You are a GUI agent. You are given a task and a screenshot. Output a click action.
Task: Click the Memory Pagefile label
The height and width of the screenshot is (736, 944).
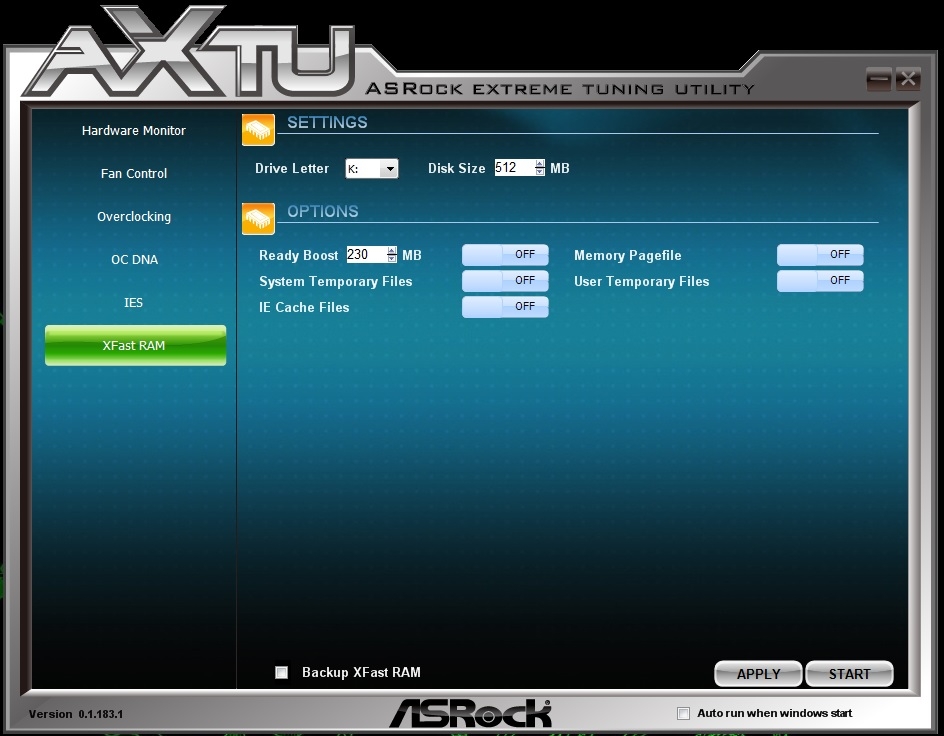[x=627, y=255]
